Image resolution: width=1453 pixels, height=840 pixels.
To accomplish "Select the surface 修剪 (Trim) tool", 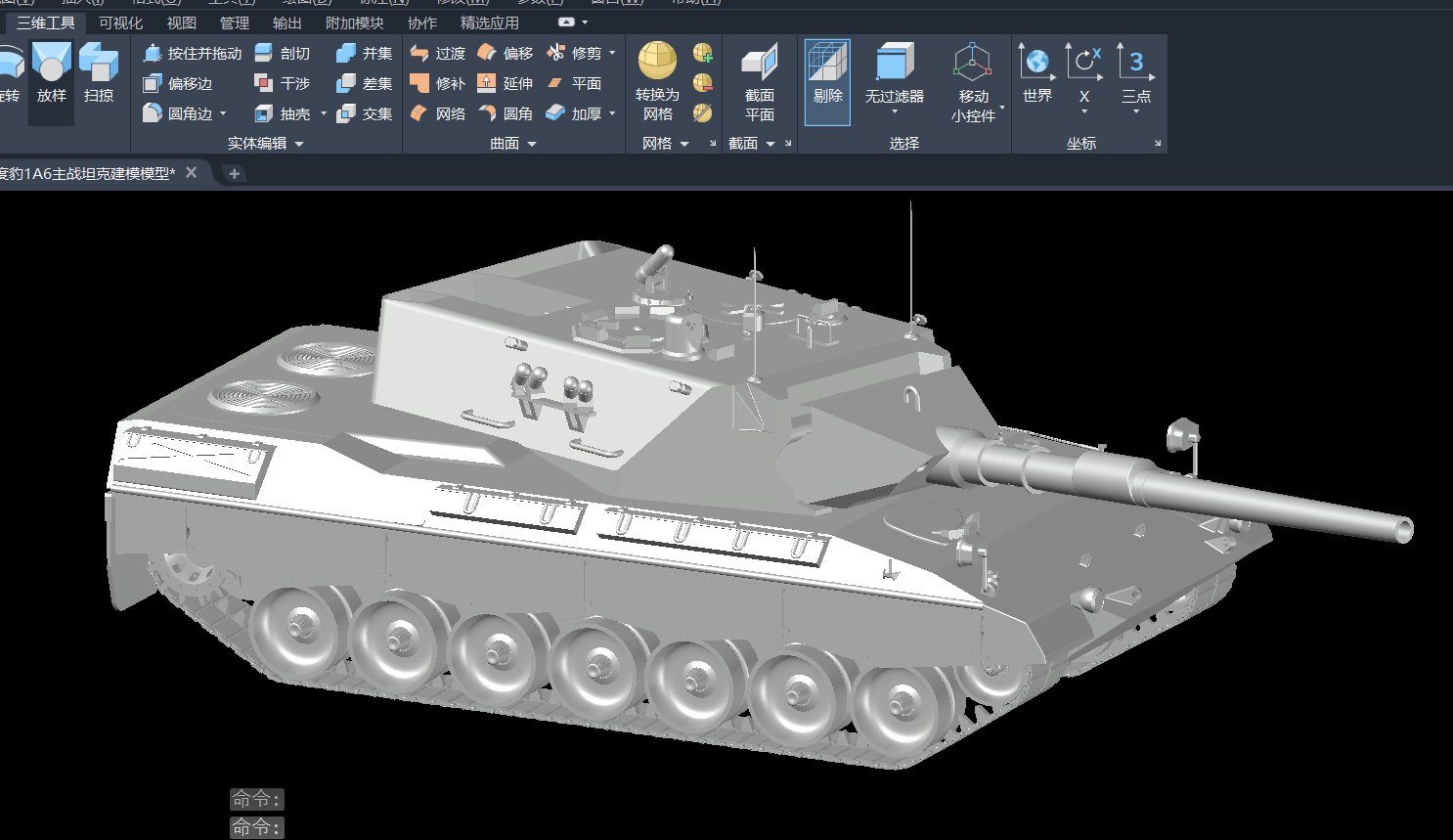I will pos(574,53).
